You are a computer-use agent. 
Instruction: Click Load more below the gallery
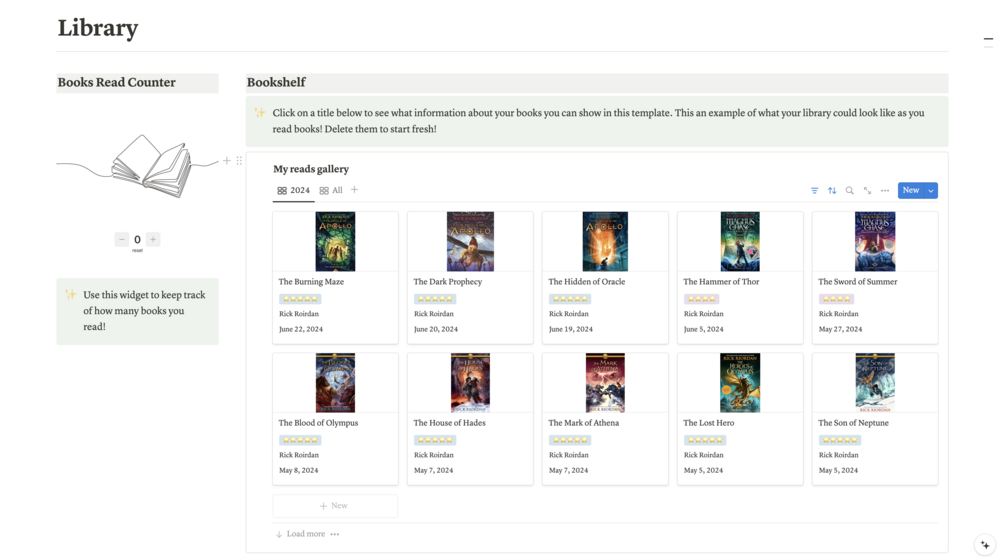click(x=300, y=534)
